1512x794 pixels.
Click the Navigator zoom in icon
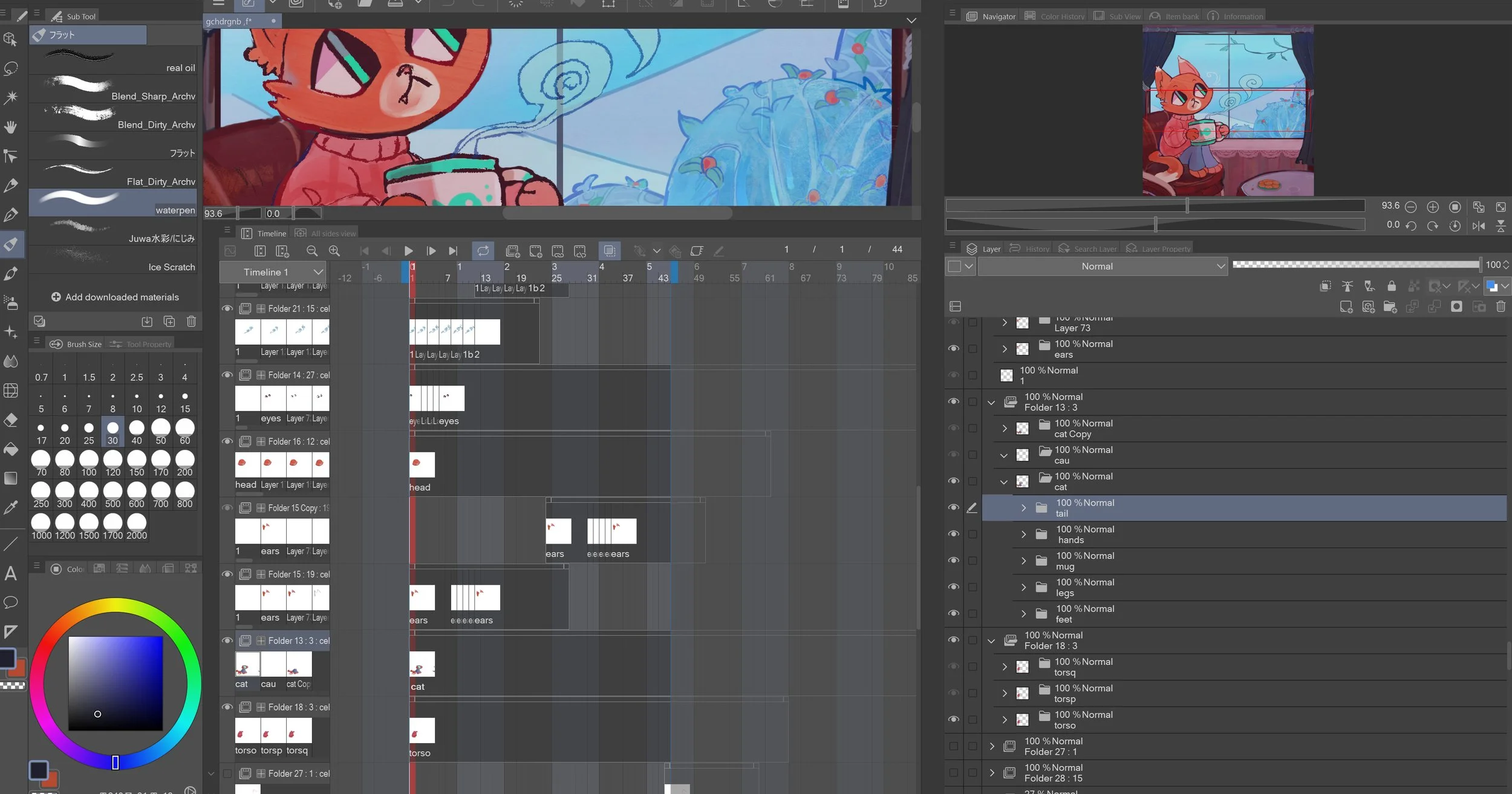1433,207
